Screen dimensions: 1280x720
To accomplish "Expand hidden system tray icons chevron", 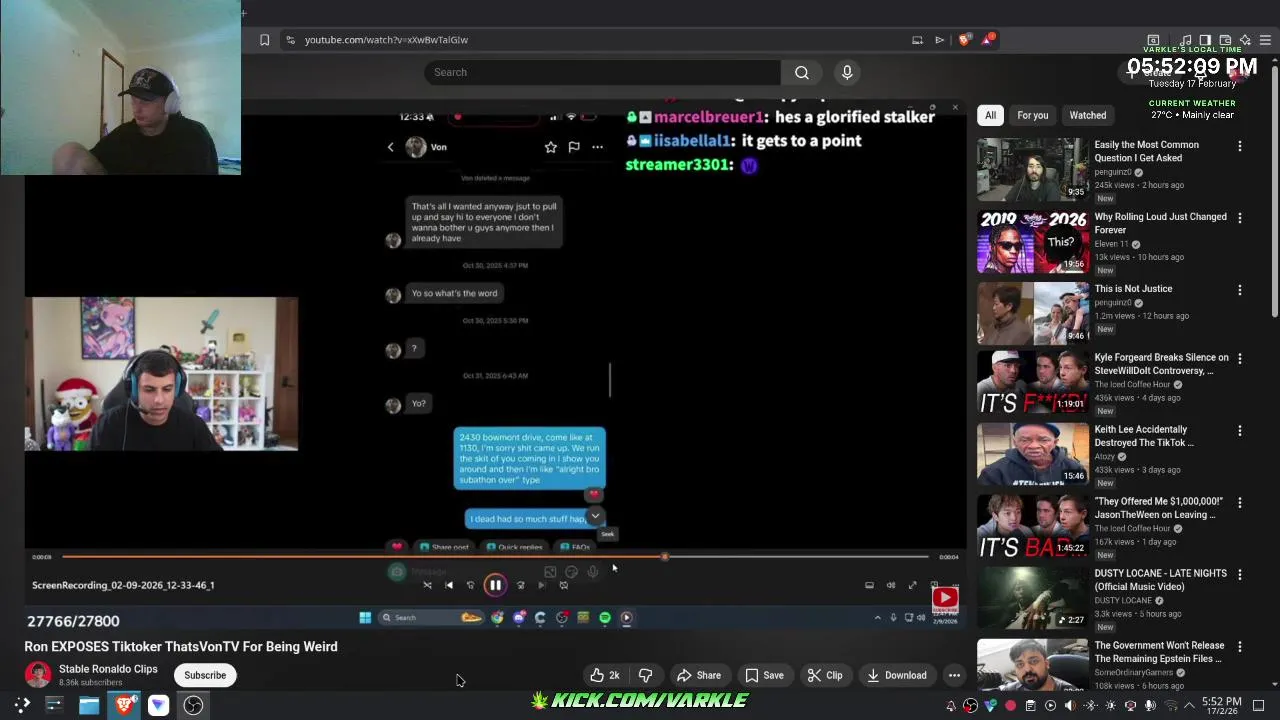I will coord(1190,706).
